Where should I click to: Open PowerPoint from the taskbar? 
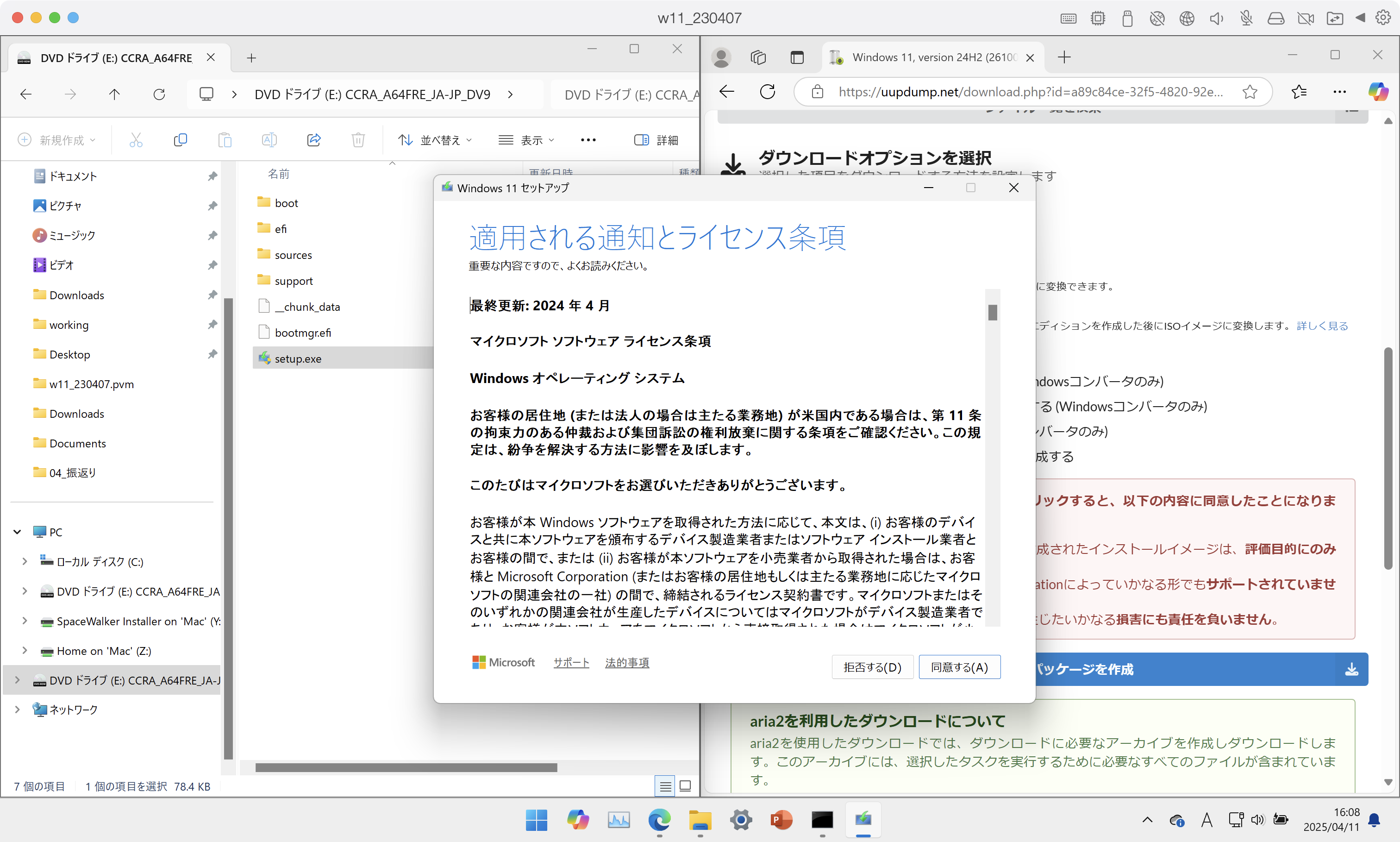point(782,820)
